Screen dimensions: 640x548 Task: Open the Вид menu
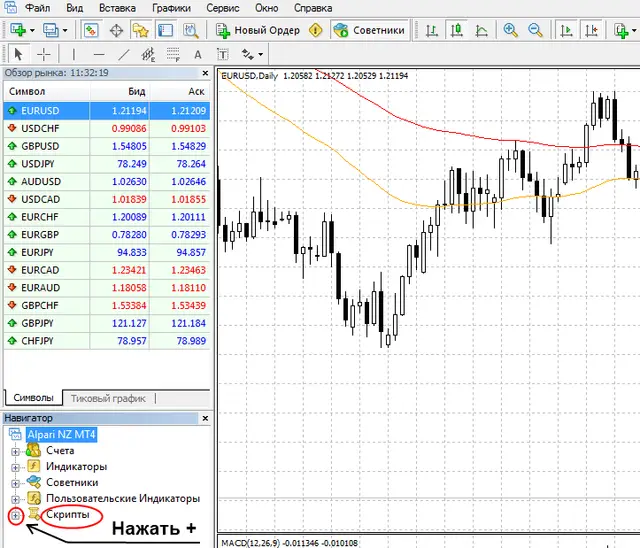coord(74,8)
